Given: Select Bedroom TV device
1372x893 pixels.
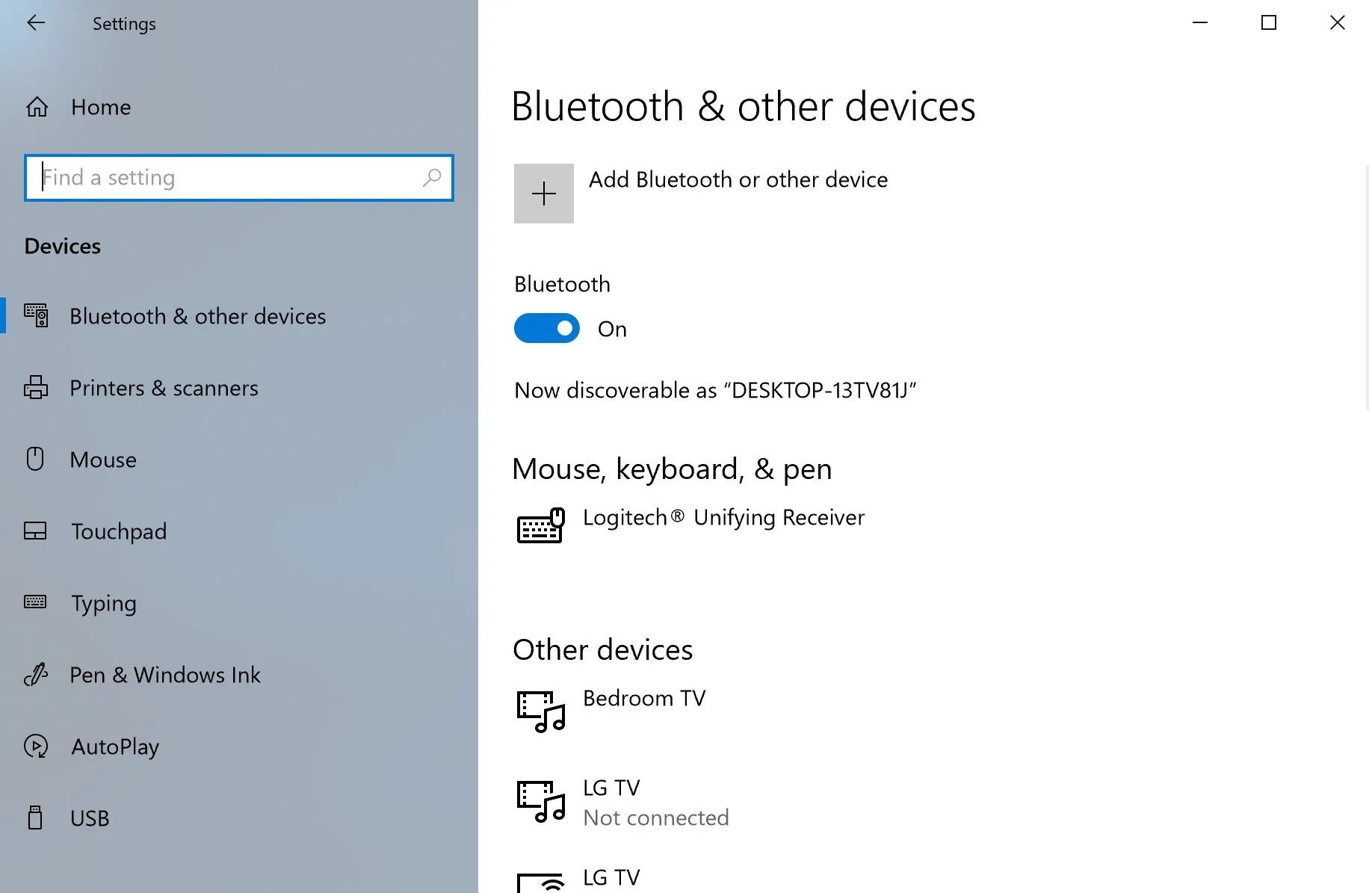Looking at the screenshot, I should [644, 698].
